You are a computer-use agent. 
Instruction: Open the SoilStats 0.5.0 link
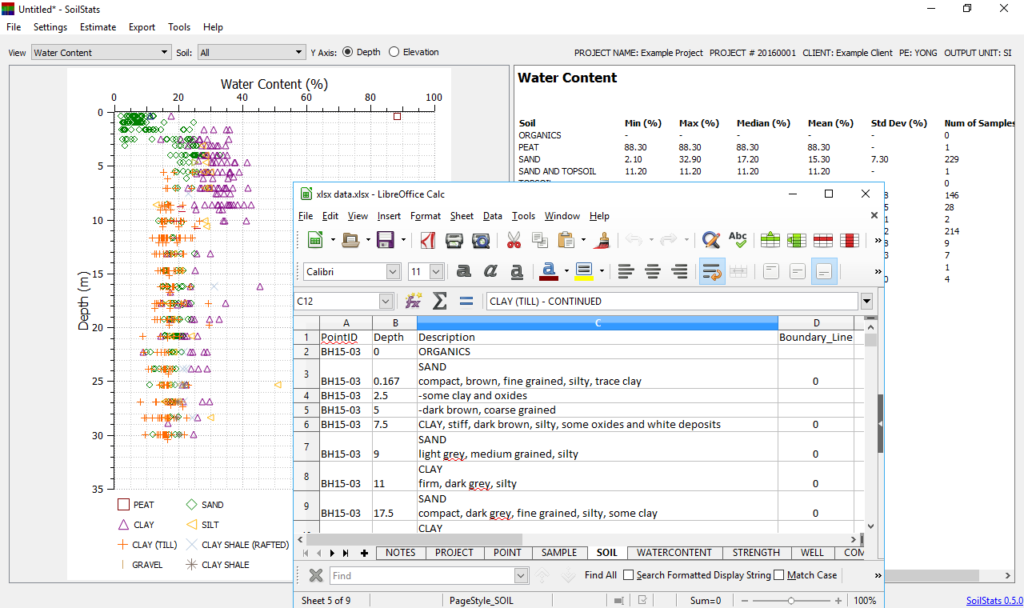pos(994,601)
